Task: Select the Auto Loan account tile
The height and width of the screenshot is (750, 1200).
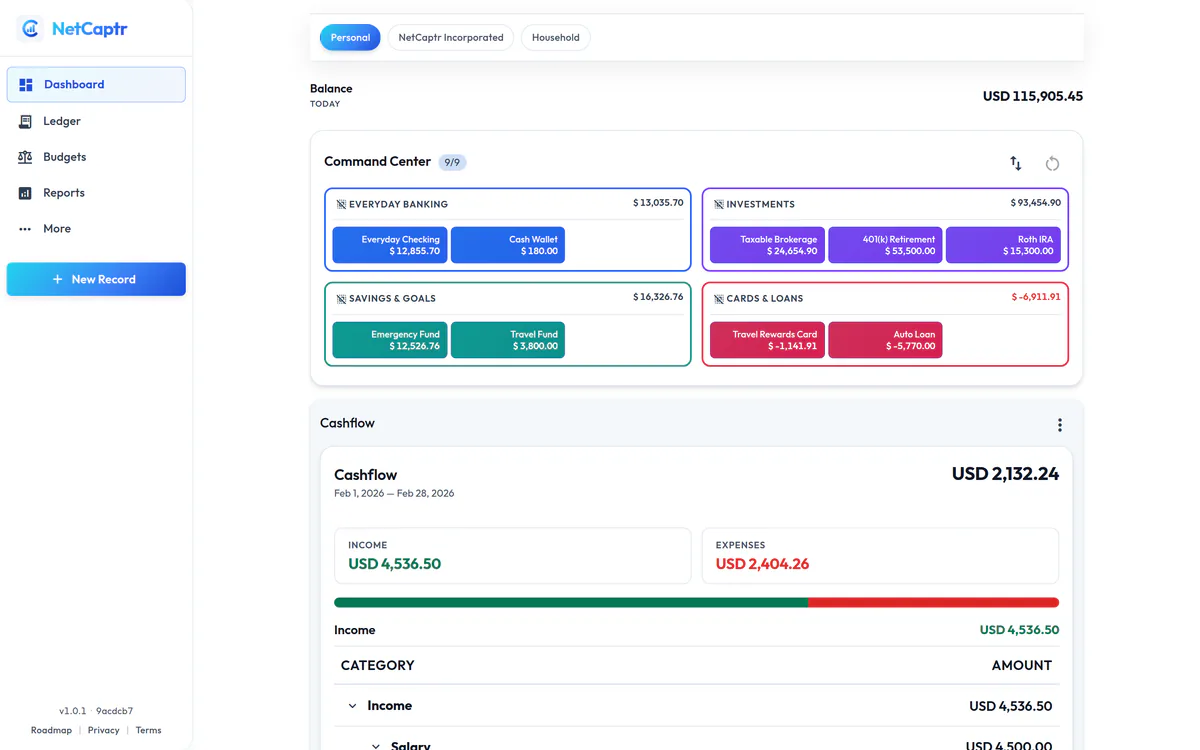Action: [x=885, y=340]
